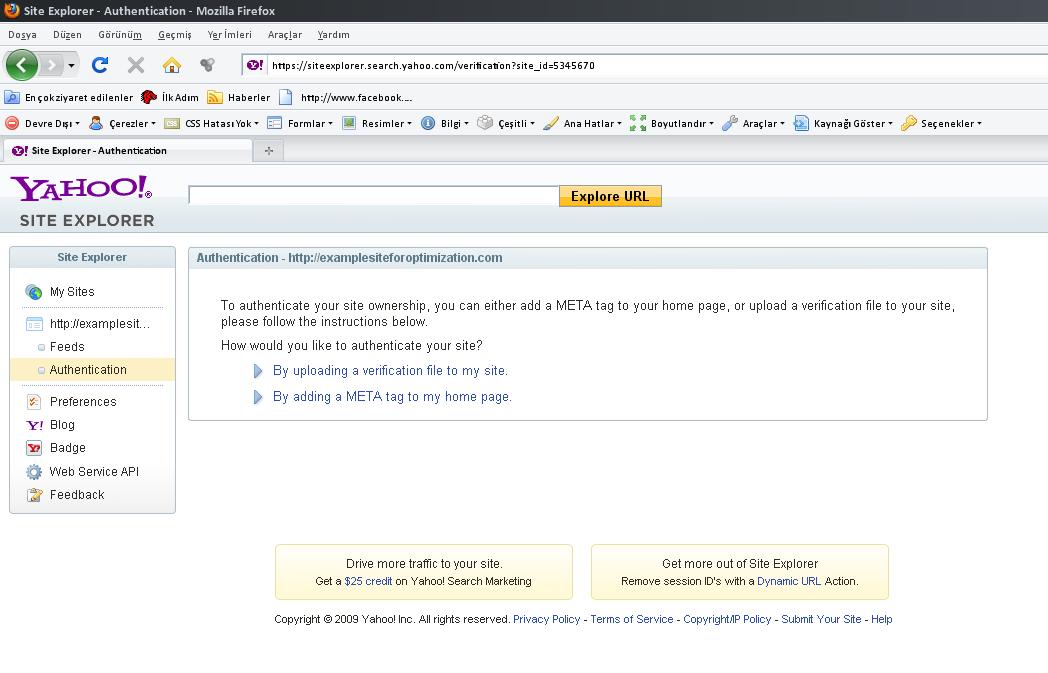Image resolution: width=1048 pixels, height=673 pixels.
Task: Expand the Bilgi dropdown
Action: coord(444,124)
